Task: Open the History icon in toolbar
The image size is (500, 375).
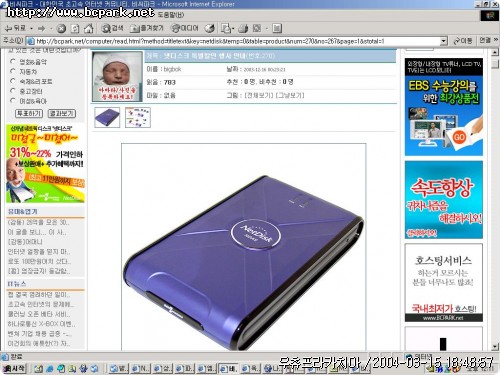Action: [210, 29]
